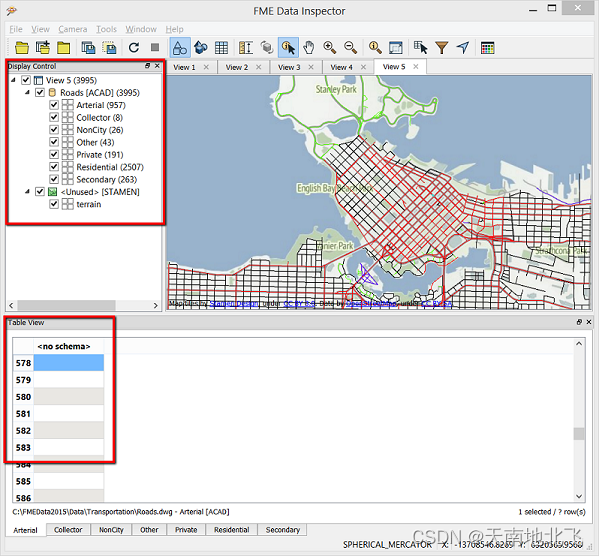This screenshot has width=599, height=556.
Task: Open the Filter funnel tool
Action: [442, 48]
